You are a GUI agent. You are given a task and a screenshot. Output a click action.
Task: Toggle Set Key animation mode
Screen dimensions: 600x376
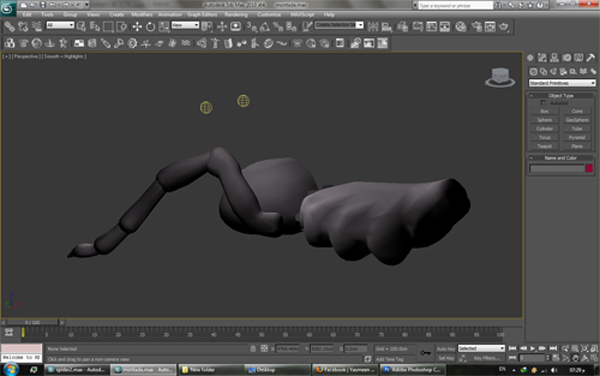pos(446,358)
